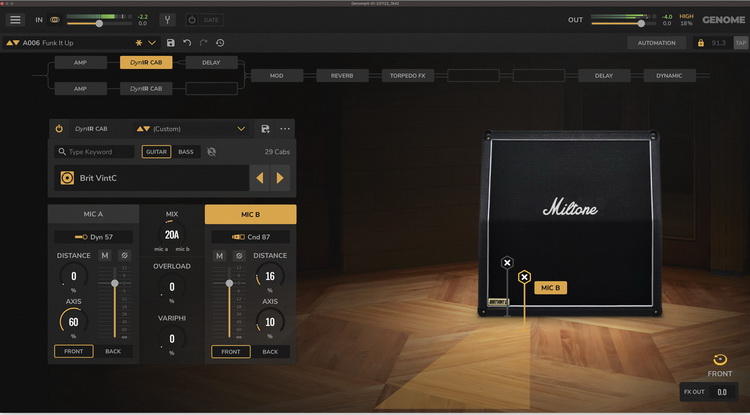The width and height of the screenshot is (750, 415).
Task: Select the upper AMP block
Action: click(x=80, y=63)
